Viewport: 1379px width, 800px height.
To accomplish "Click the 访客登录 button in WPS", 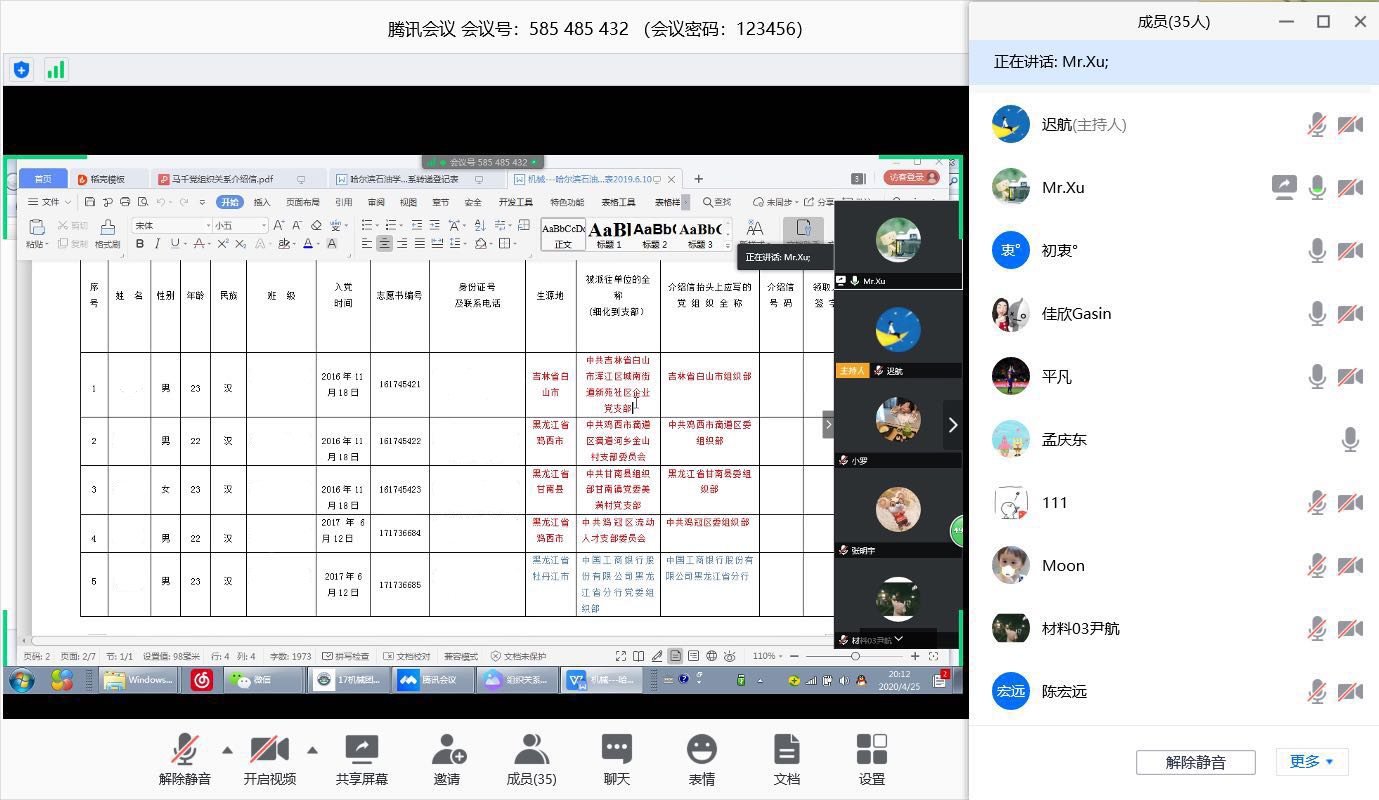I will tap(912, 178).
